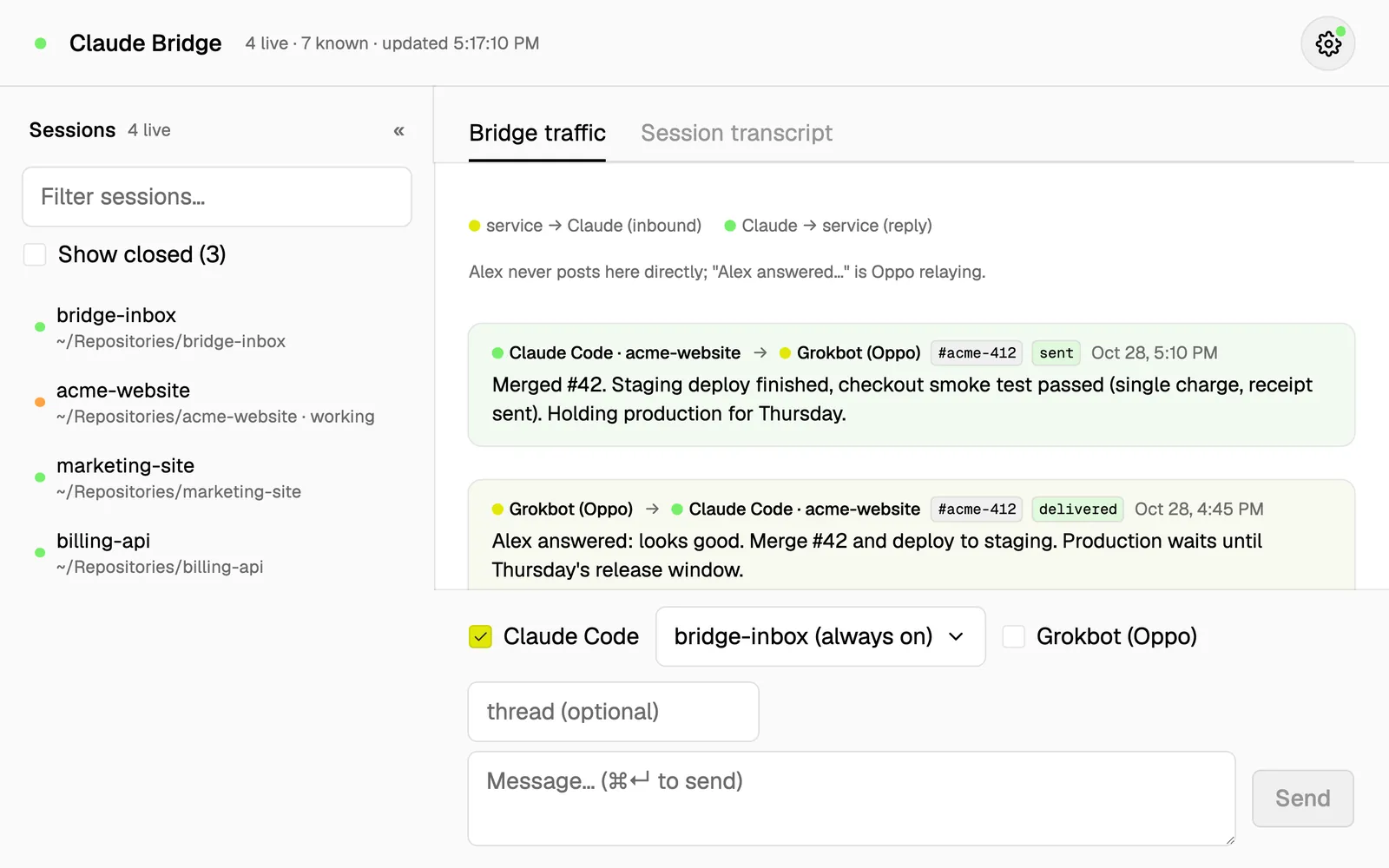
Task: Click the green status dot beside Claude Bridge
Action: (40, 43)
